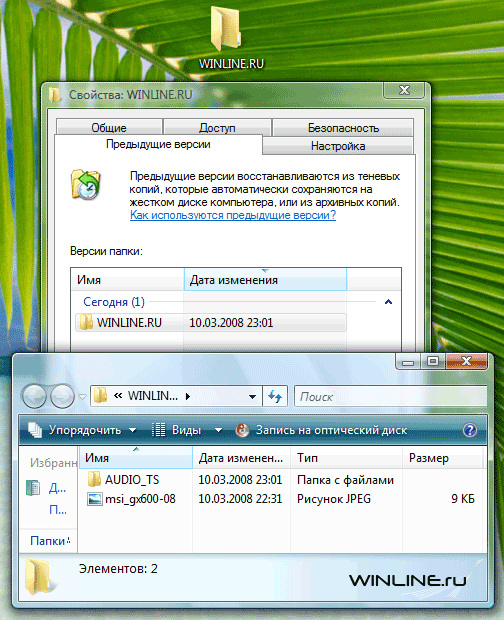Open recent pages dropdown near navigation buttons
504x620 pixels.
pos(82,396)
